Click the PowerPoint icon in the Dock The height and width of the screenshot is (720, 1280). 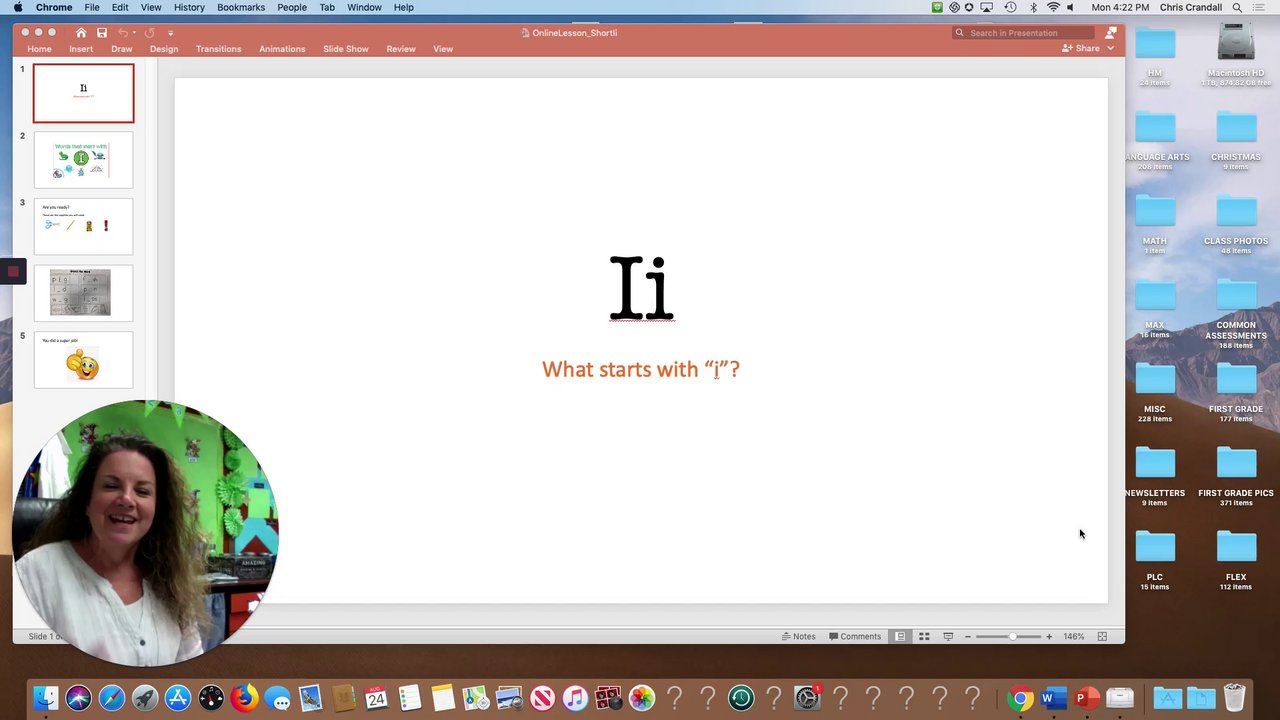coord(1086,698)
